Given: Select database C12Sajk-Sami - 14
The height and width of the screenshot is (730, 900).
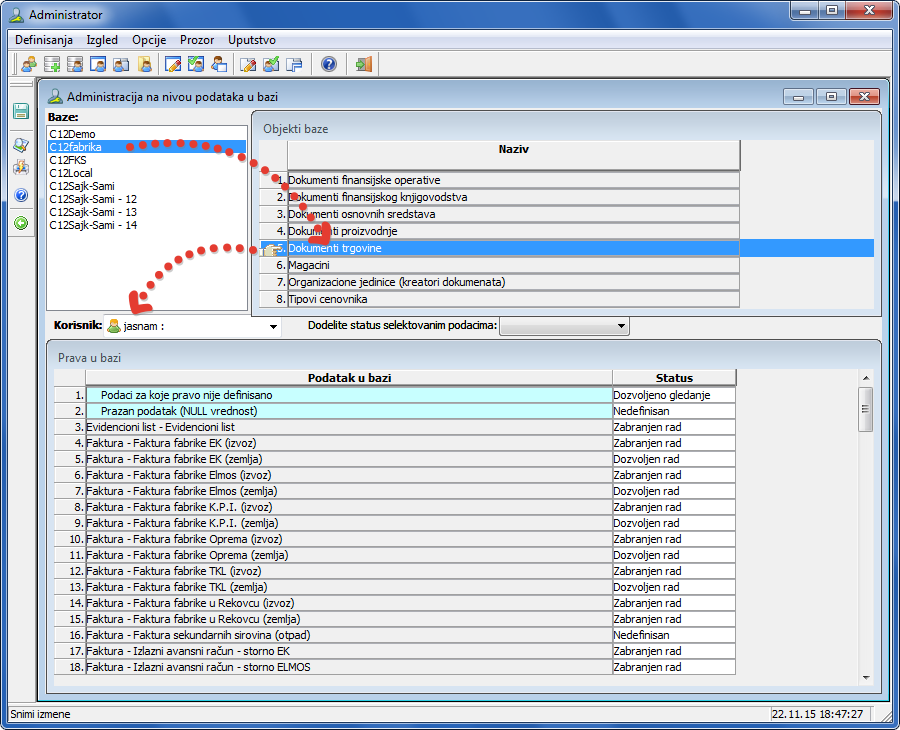Looking at the screenshot, I should point(148,226).
